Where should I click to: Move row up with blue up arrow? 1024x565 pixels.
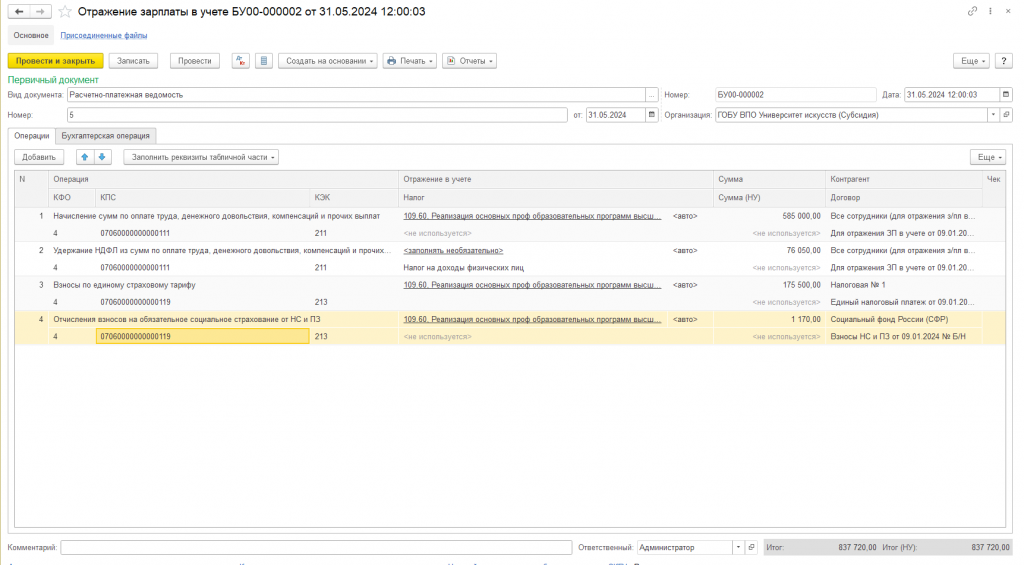(84, 157)
